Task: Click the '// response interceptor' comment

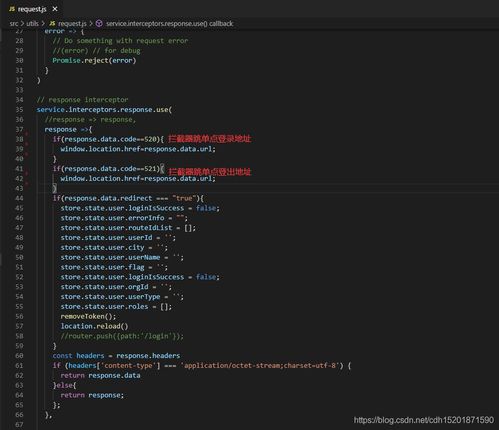Action: pos(82,100)
